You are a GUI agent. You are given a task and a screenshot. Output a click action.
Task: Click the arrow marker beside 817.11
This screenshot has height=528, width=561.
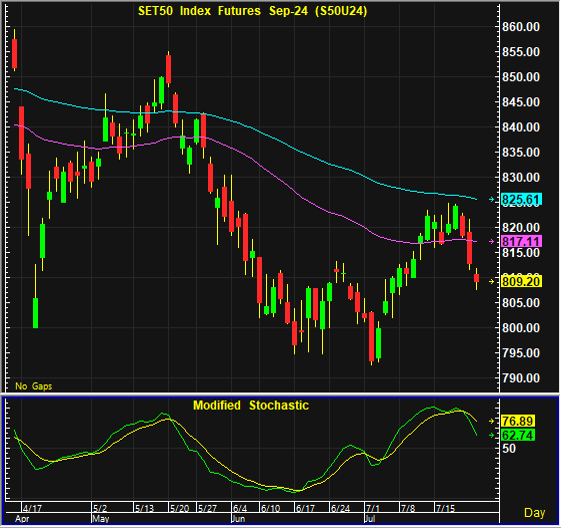tap(492, 241)
